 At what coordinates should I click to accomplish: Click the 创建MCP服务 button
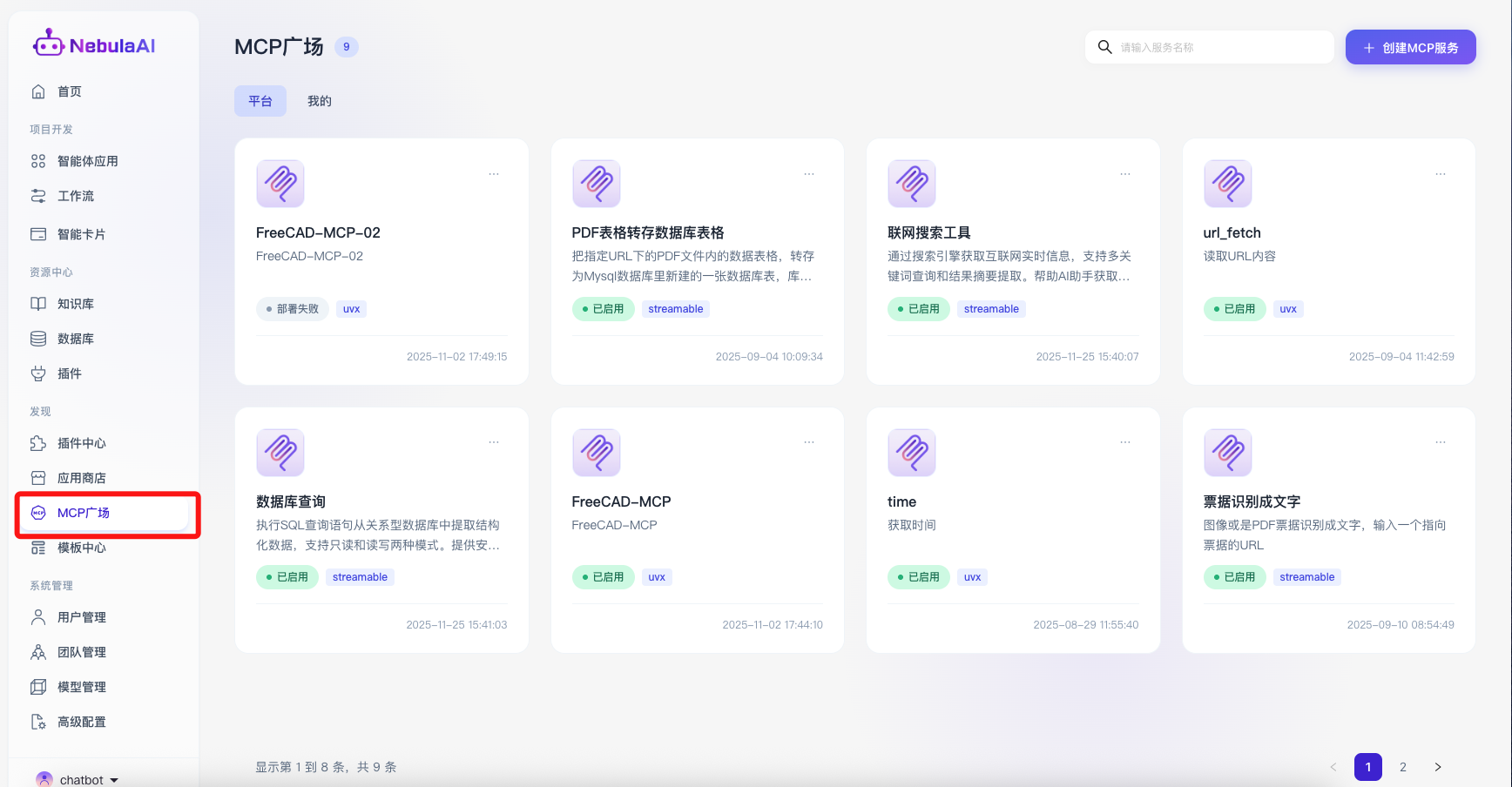tap(1410, 48)
